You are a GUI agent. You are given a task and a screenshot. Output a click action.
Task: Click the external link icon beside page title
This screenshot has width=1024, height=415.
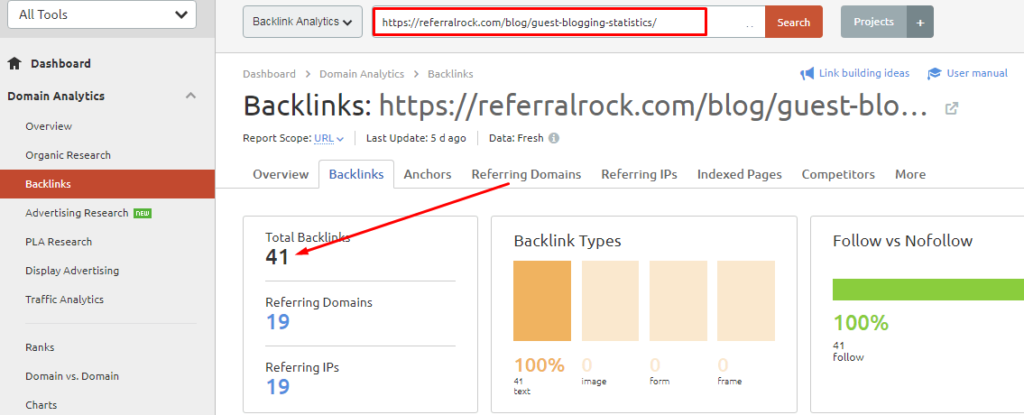[951, 109]
